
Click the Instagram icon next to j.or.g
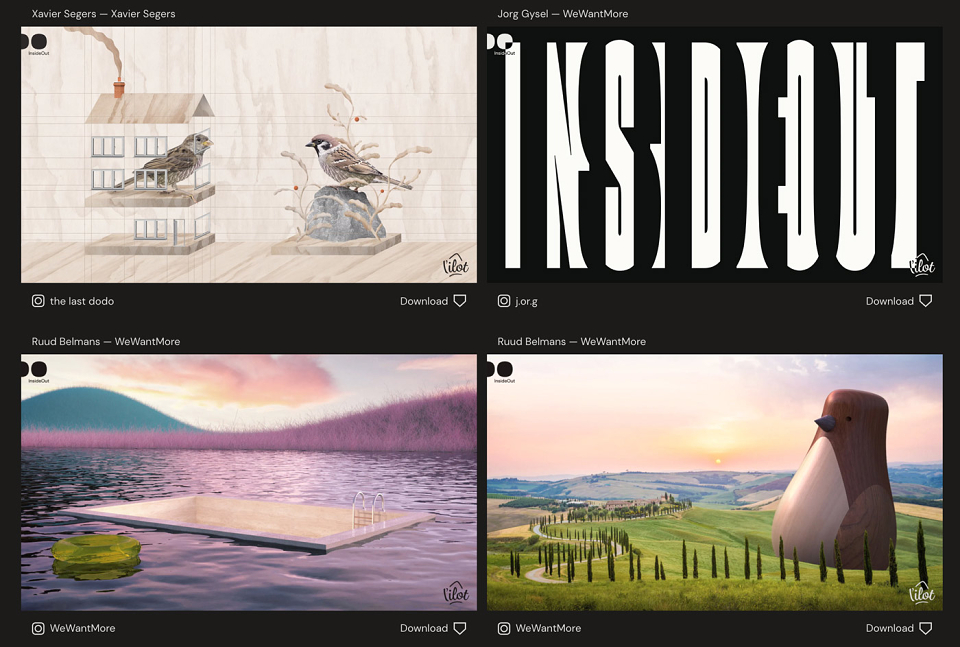pyautogui.click(x=504, y=301)
